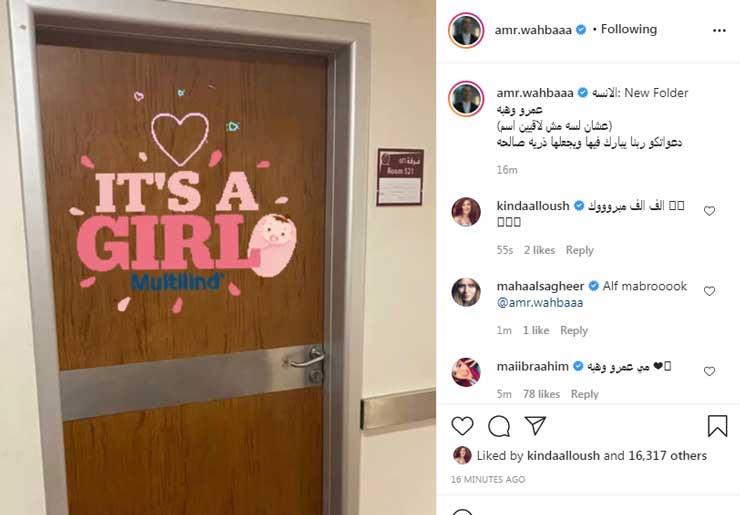Like the post with the heart icon
The image size is (740, 515).
pos(462,426)
